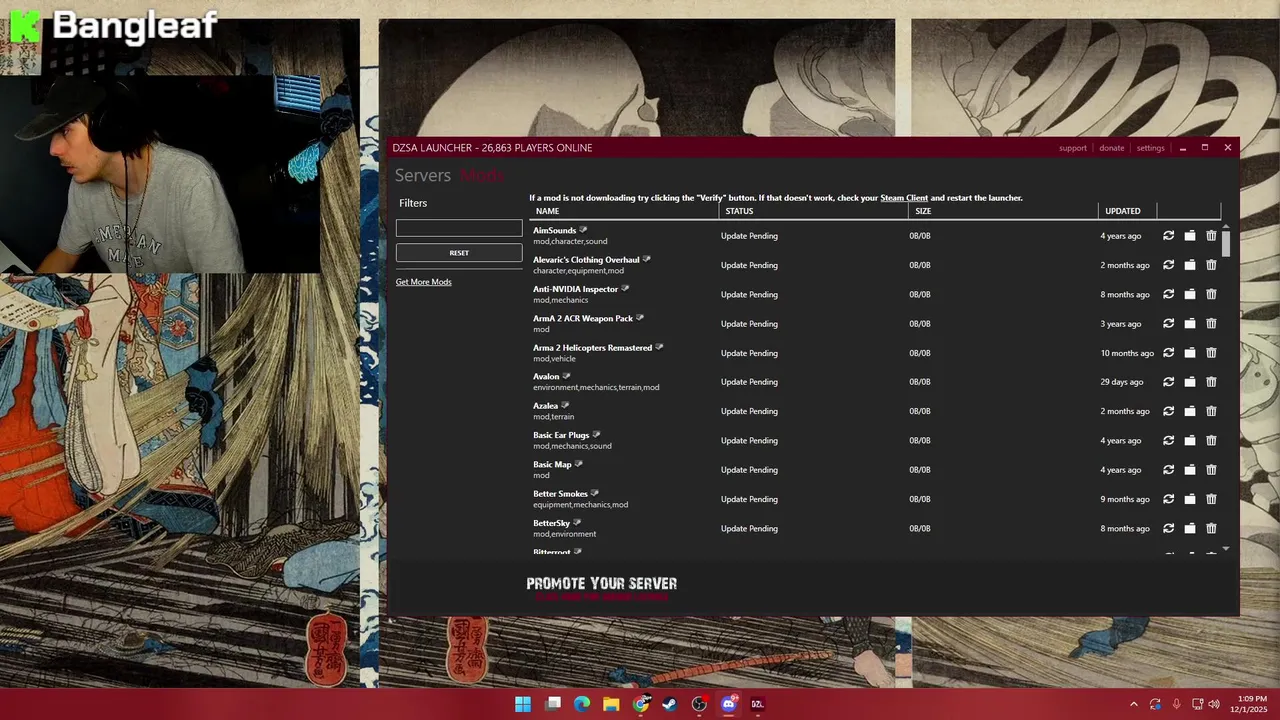Image resolution: width=1280 pixels, height=720 pixels.
Task: Delete the BetterSky mod
Action: click(x=1211, y=528)
